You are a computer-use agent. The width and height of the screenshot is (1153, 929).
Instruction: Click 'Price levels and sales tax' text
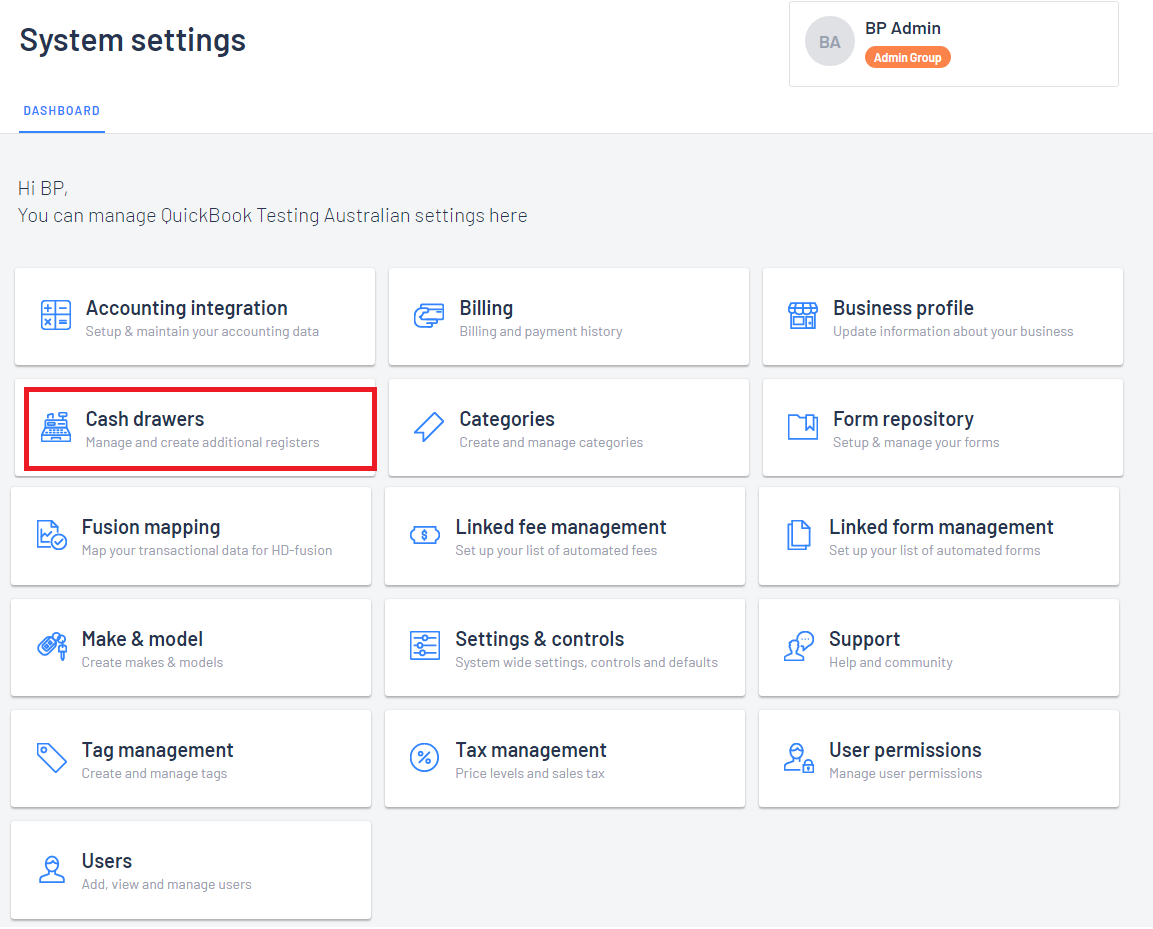(x=529, y=774)
